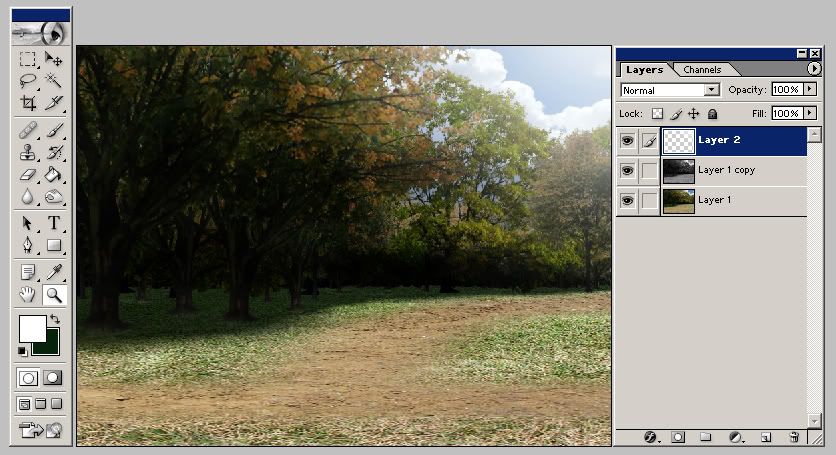Screen dimensions: 836x455
Task: Switch to the Channels tab
Action: (x=702, y=70)
